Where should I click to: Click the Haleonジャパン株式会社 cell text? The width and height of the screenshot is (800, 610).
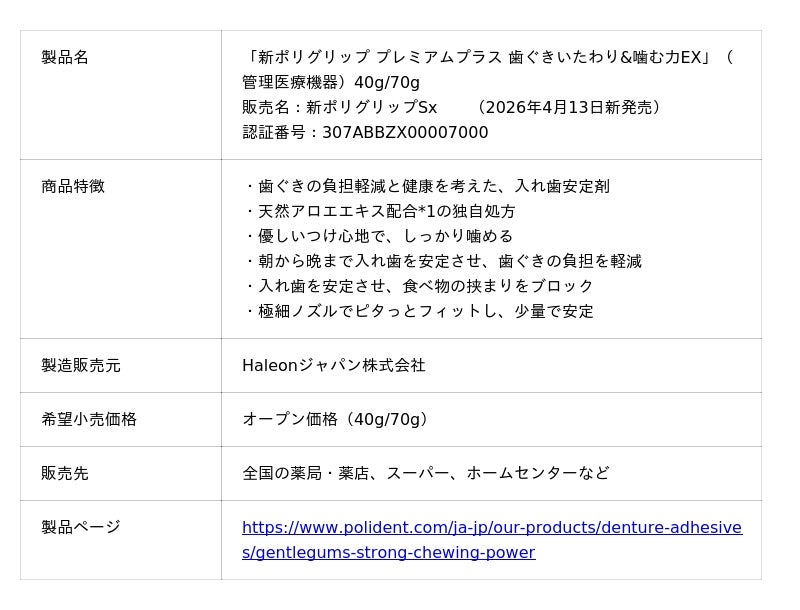(334, 366)
